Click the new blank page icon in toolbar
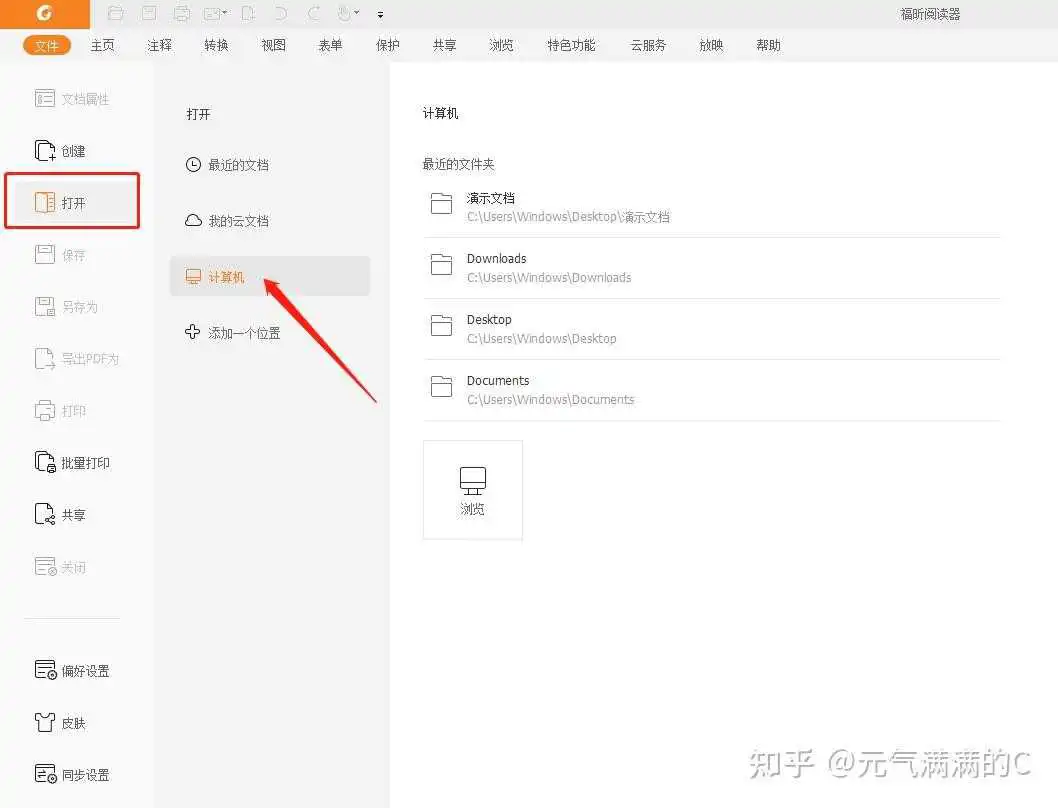This screenshot has height=808, width=1058. [x=248, y=13]
